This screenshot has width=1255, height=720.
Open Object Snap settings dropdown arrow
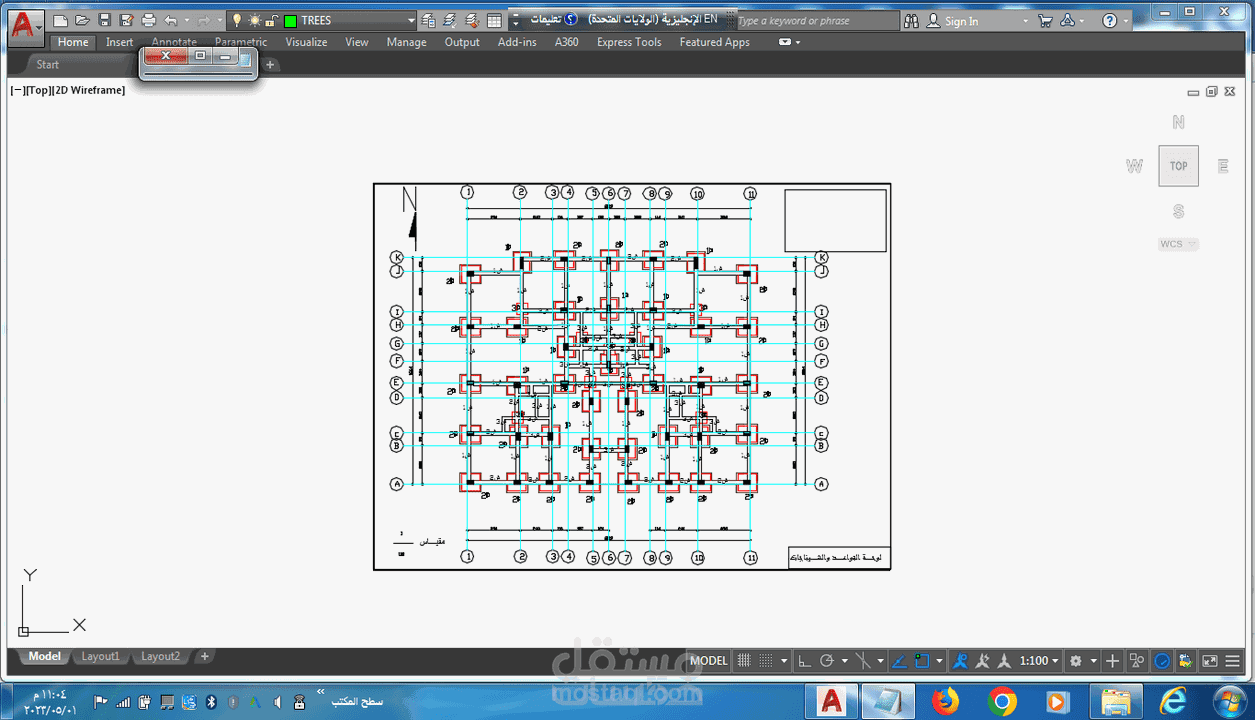click(x=938, y=661)
